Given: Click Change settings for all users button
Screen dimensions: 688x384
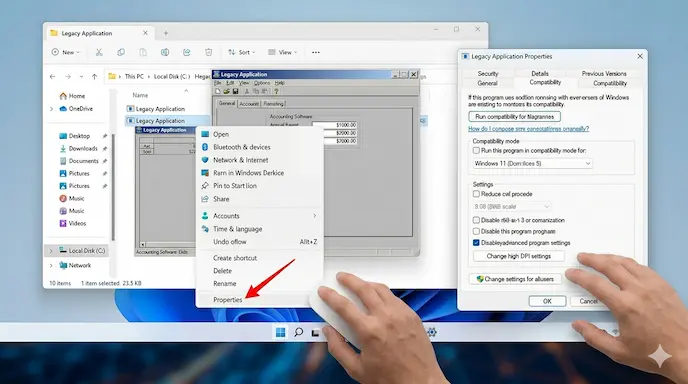Looking at the screenshot, I should click(x=515, y=279).
